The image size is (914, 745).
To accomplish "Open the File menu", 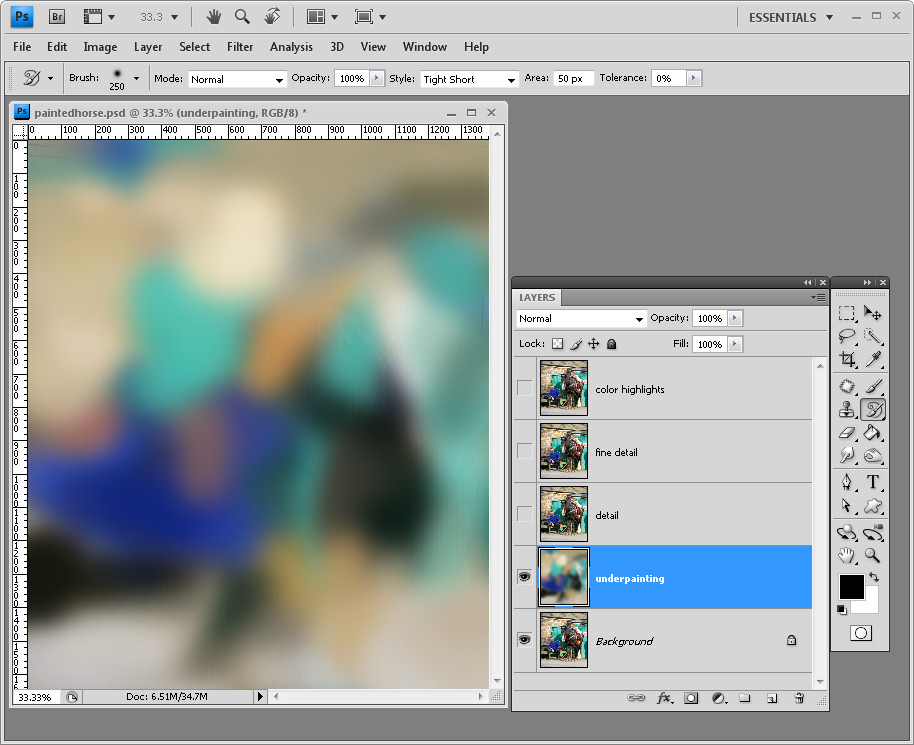I will pyautogui.click(x=22, y=47).
